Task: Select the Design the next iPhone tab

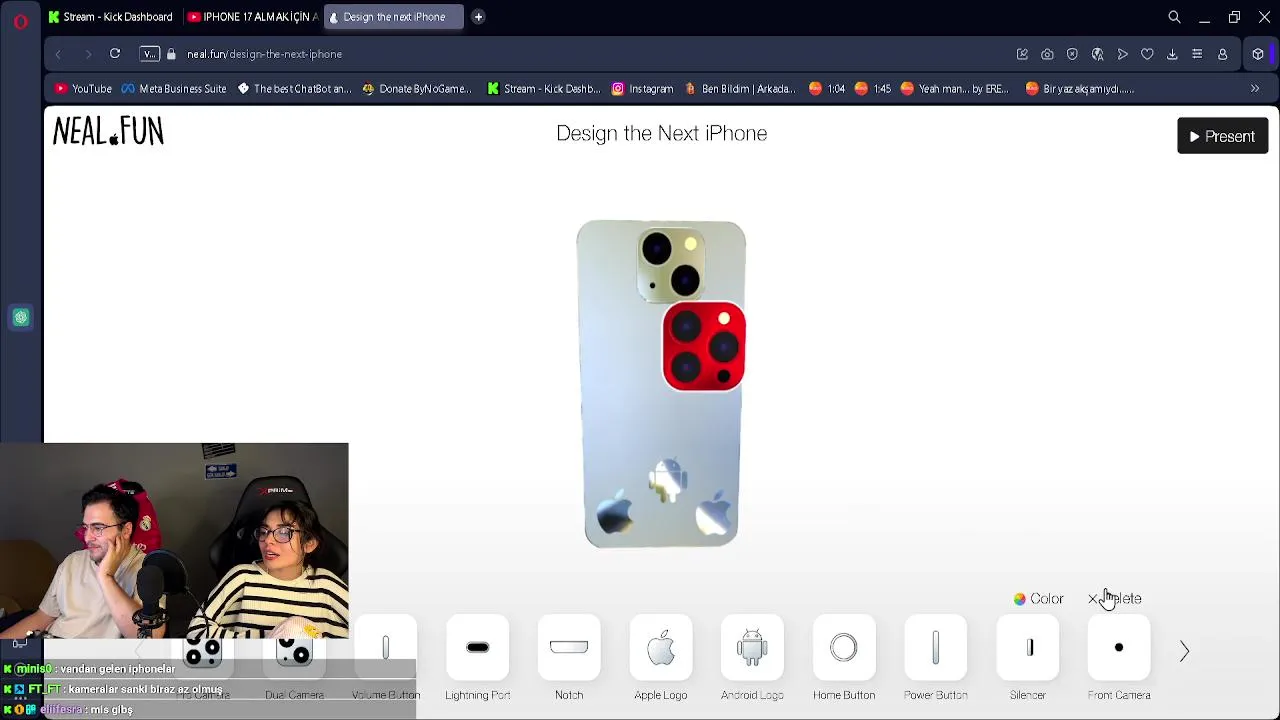Action: (x=393, y=17)
